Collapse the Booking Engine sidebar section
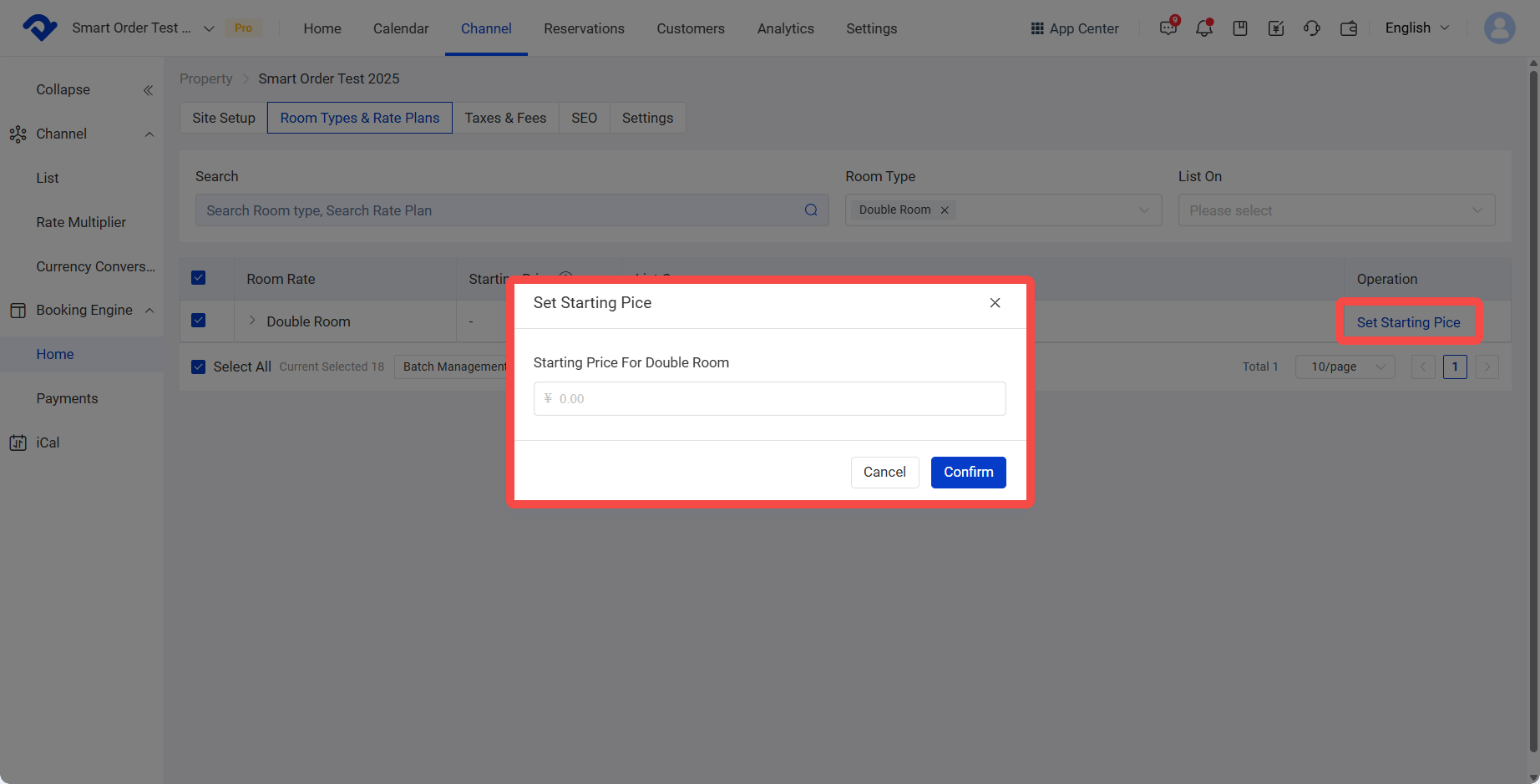This screenshot has width=1540, height=784. point(149,311)
